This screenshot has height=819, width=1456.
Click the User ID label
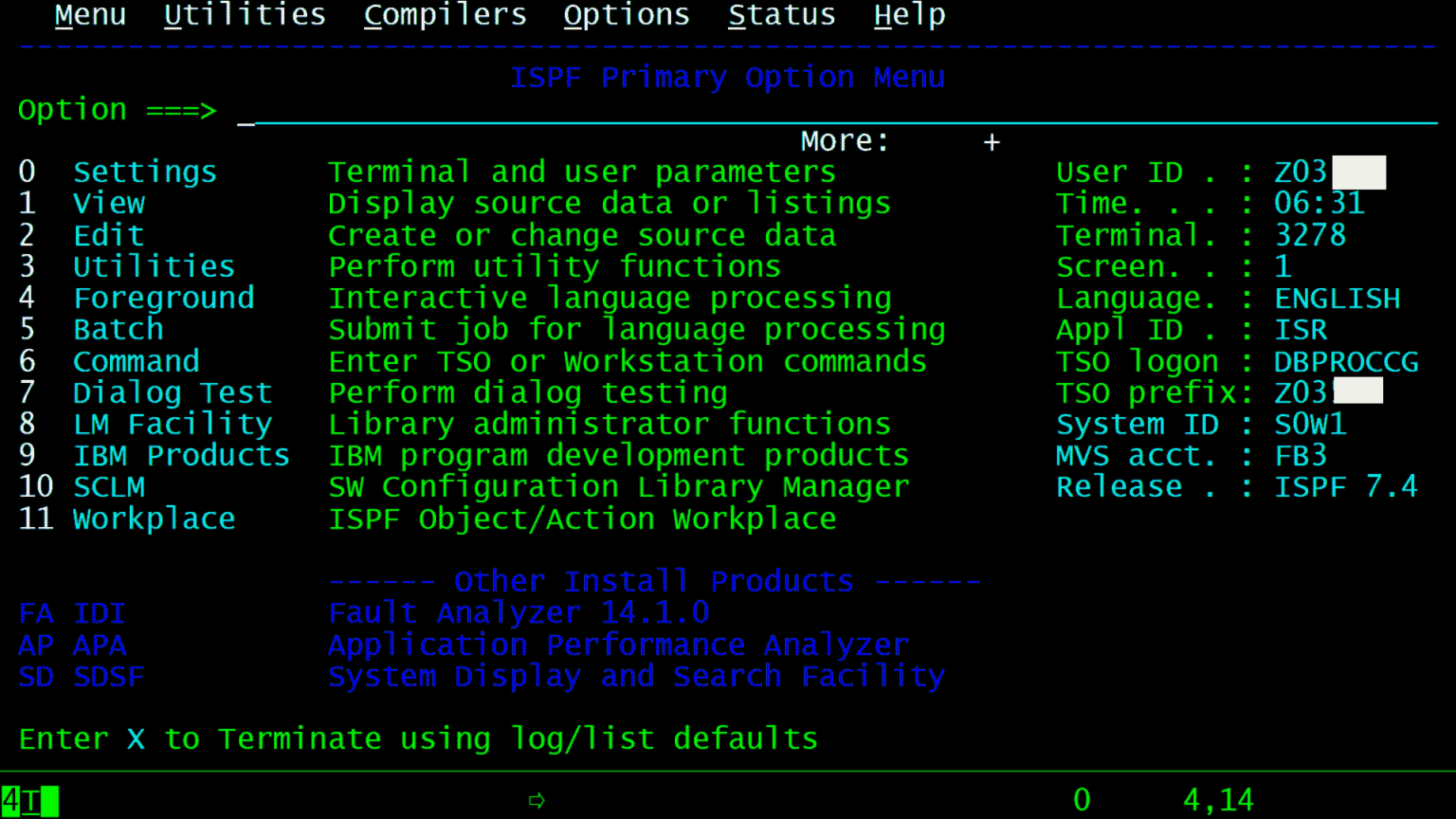1119,172
